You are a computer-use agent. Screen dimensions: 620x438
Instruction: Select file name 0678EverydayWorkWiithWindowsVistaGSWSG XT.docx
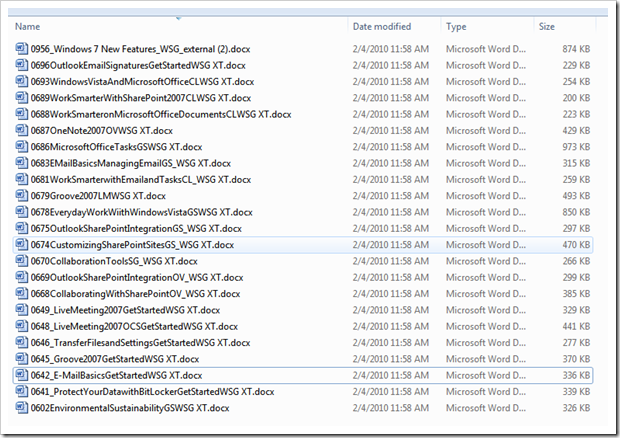pos(142,212)
